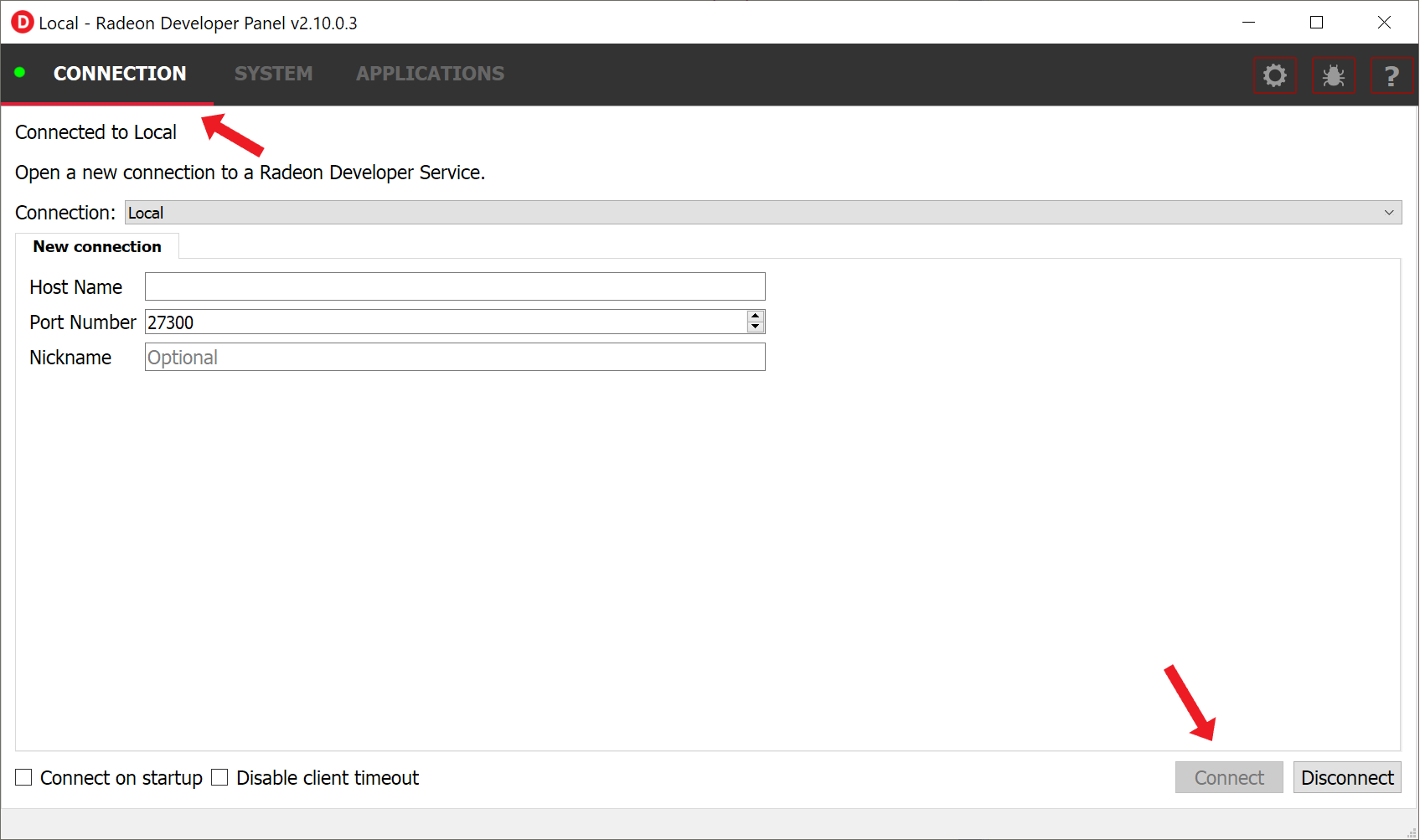Switch to the APPLICATIONS tab

click(430, 74)
